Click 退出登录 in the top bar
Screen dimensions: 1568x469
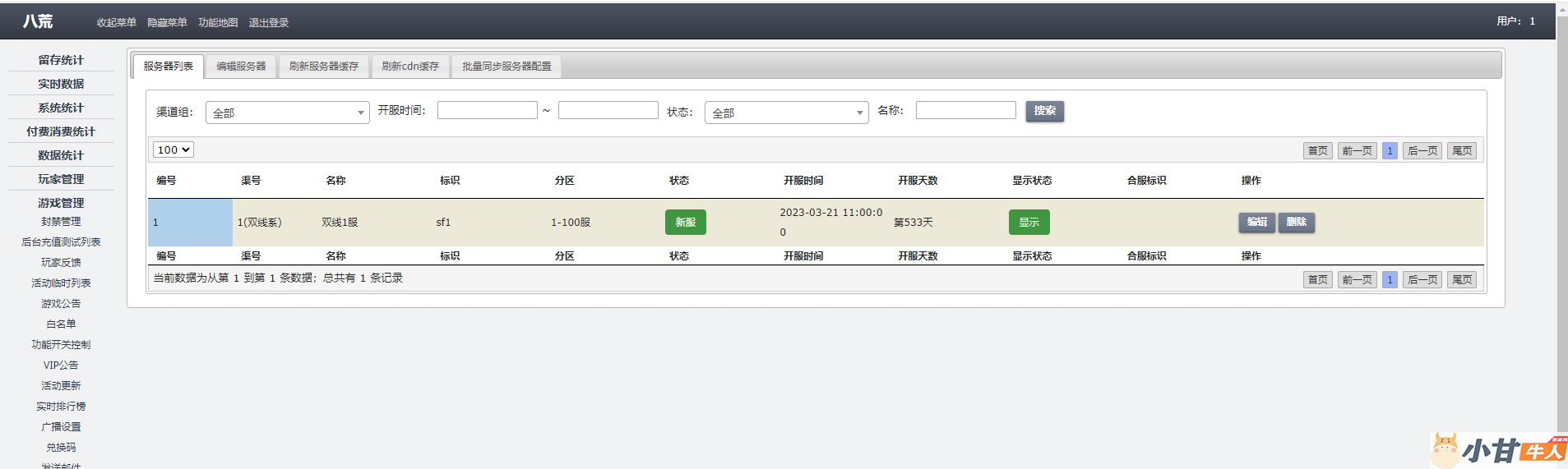[x=269, y=23]
